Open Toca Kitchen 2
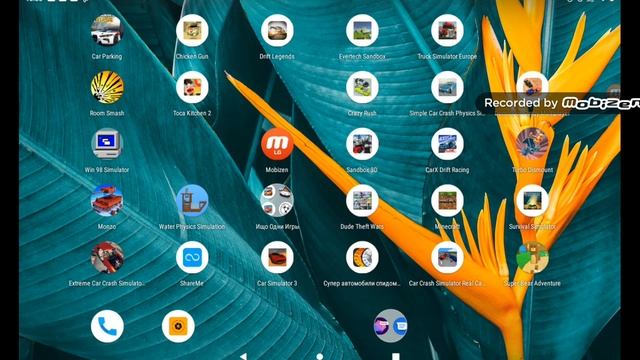Image resolution: width=640 pixels, height=360 pixels. [x=192, y=87]
